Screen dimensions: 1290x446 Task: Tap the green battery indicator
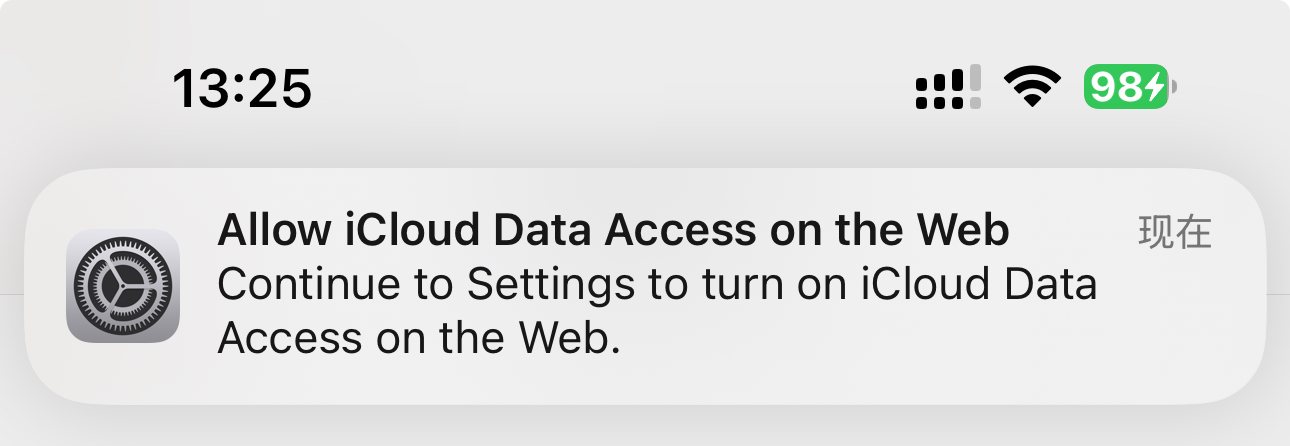tap(1125, 88)
